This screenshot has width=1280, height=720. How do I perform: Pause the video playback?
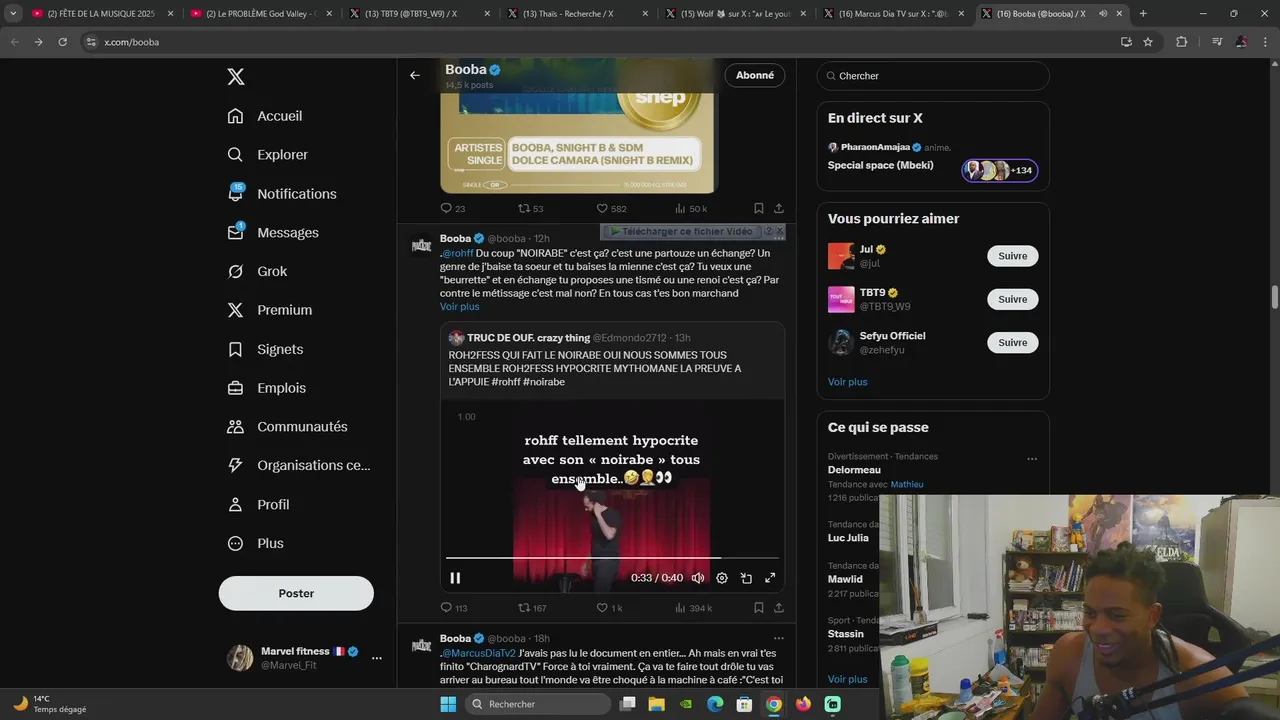point(455,578)
